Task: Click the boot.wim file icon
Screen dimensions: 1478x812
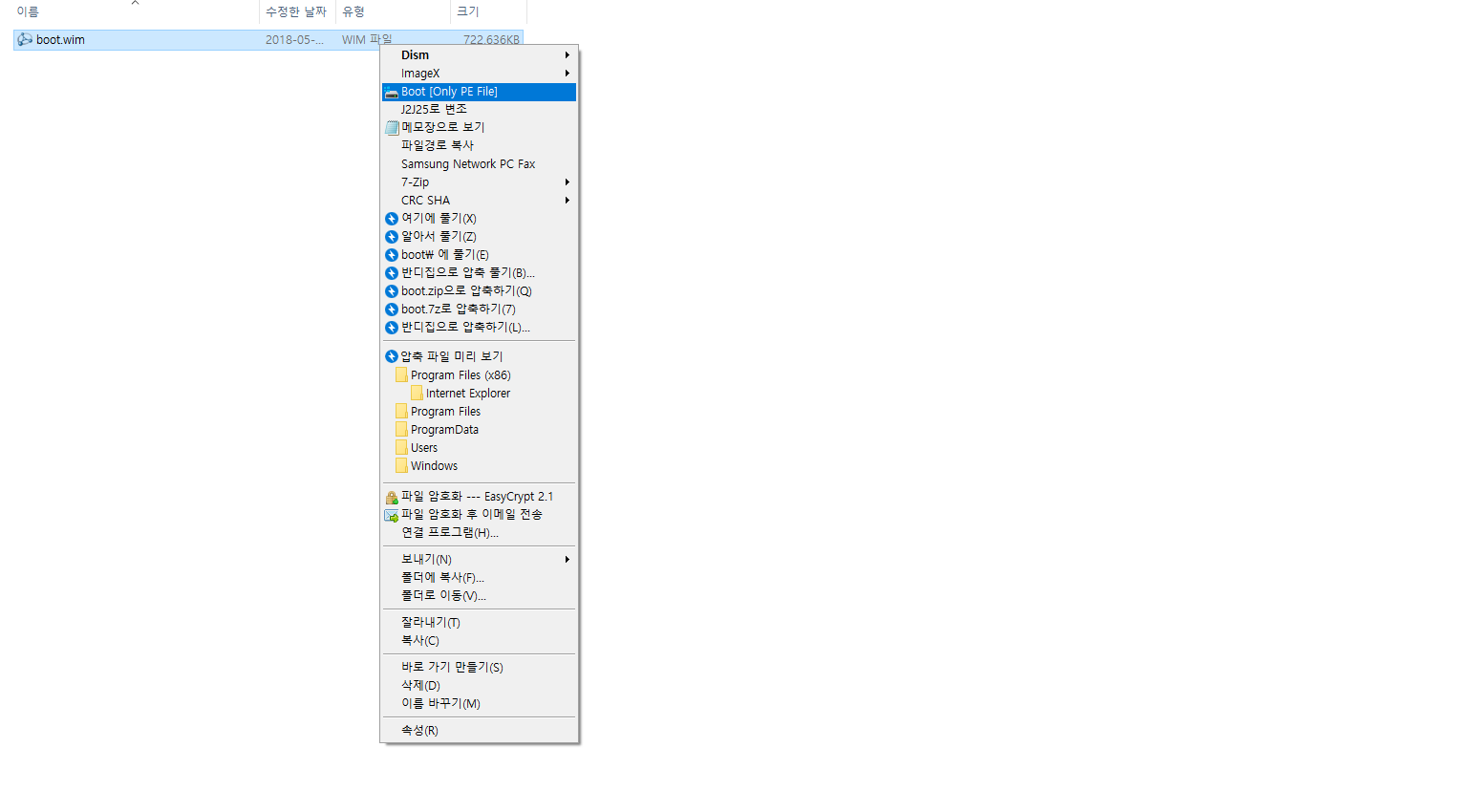Action: (x=25, y=39)
